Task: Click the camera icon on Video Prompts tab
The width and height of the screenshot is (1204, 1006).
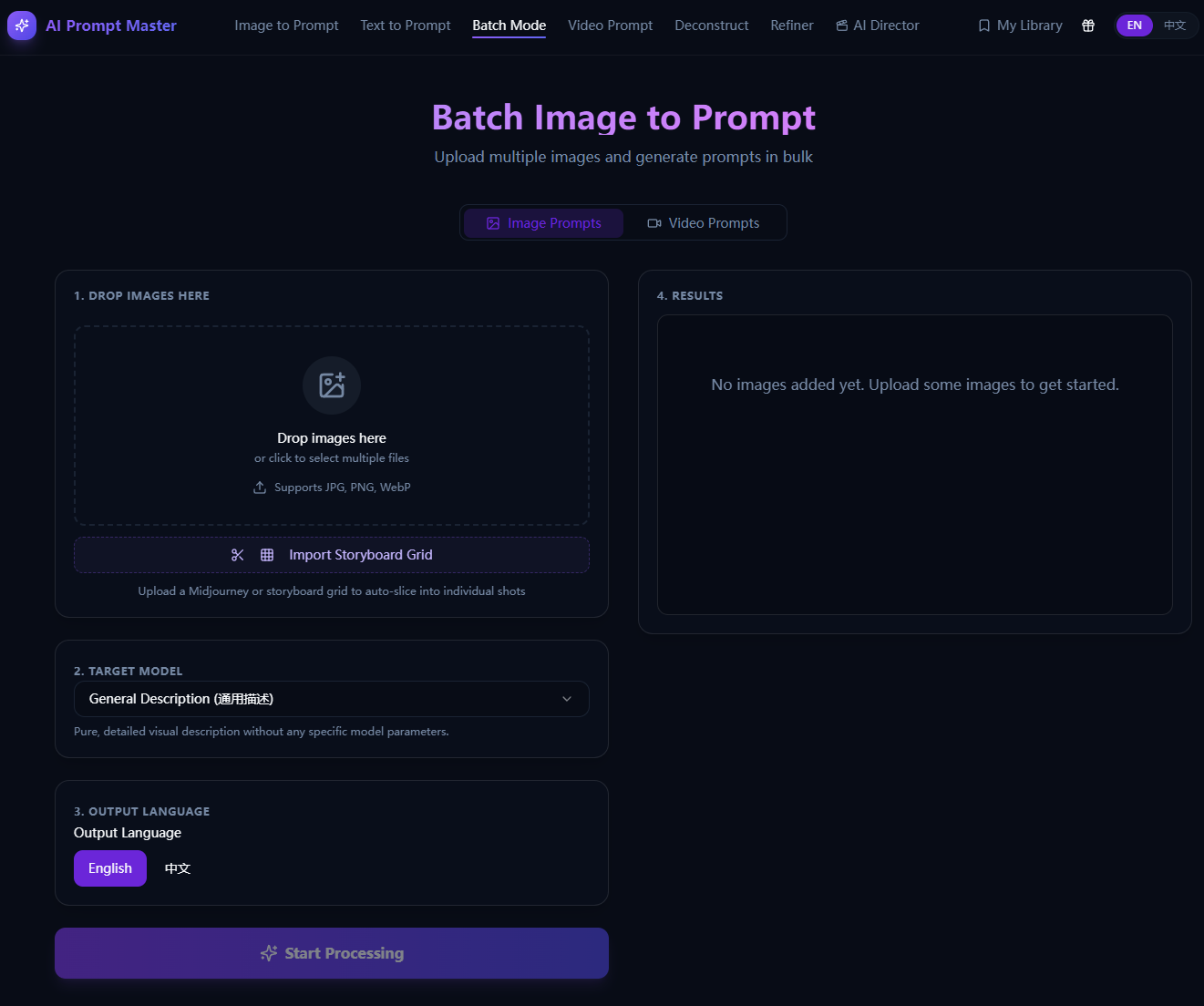Action: (x=653, y=222)
